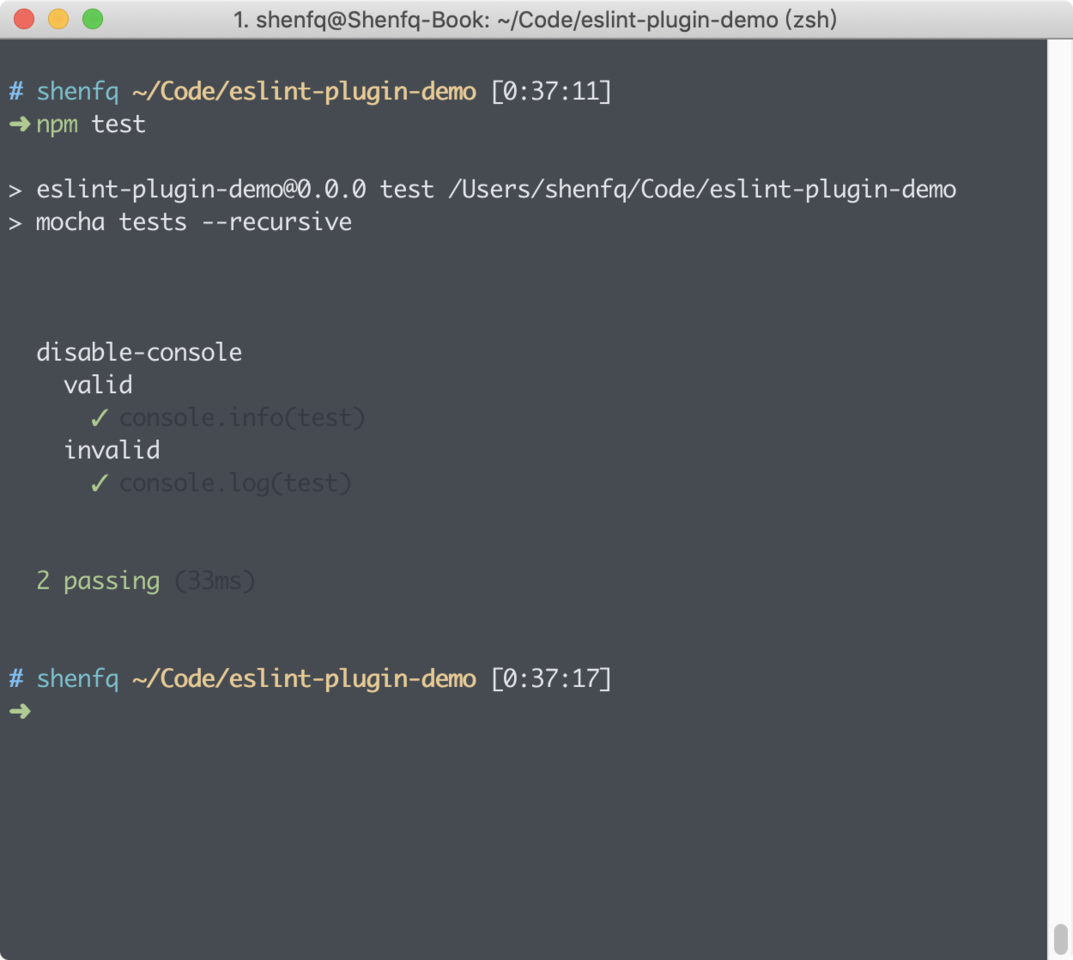The height and width of the screenshot is (960, 1073).
Task: Click the green zoom window button
Action: 92,19
